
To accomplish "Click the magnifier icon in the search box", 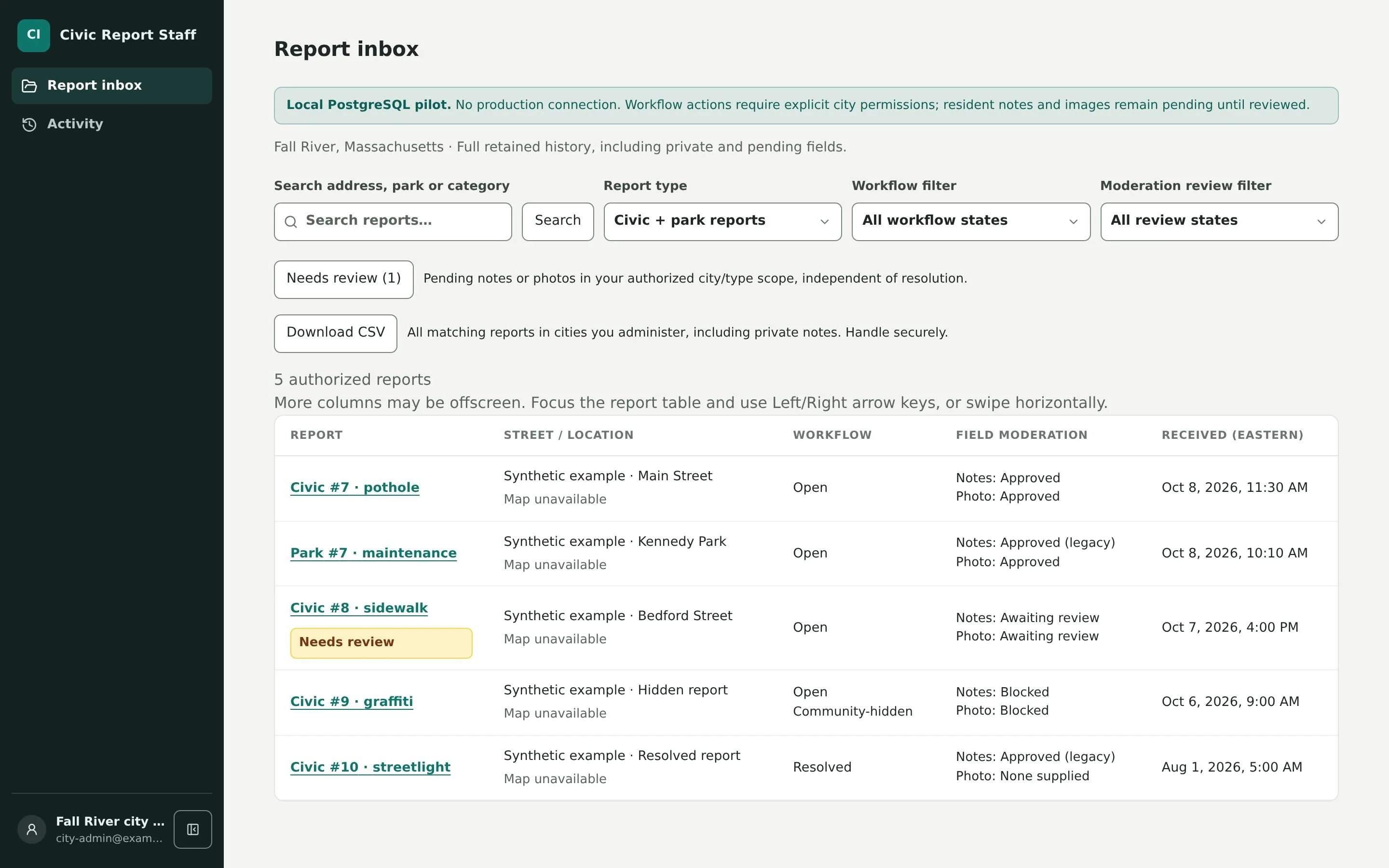I will pyautogui.click(x=291, y=222).
